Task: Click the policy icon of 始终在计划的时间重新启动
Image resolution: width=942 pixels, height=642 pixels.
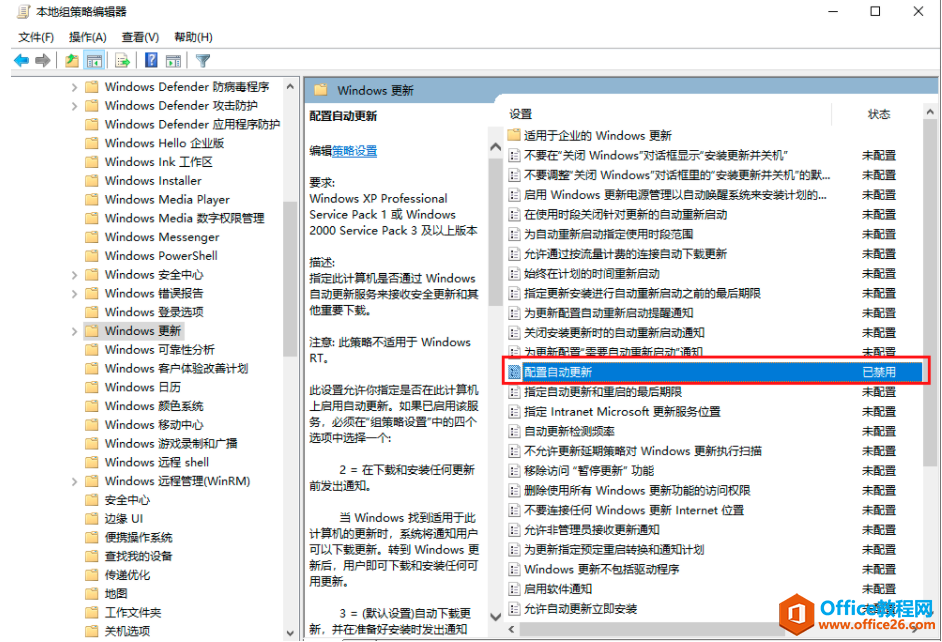Action: tap(514, 274)
